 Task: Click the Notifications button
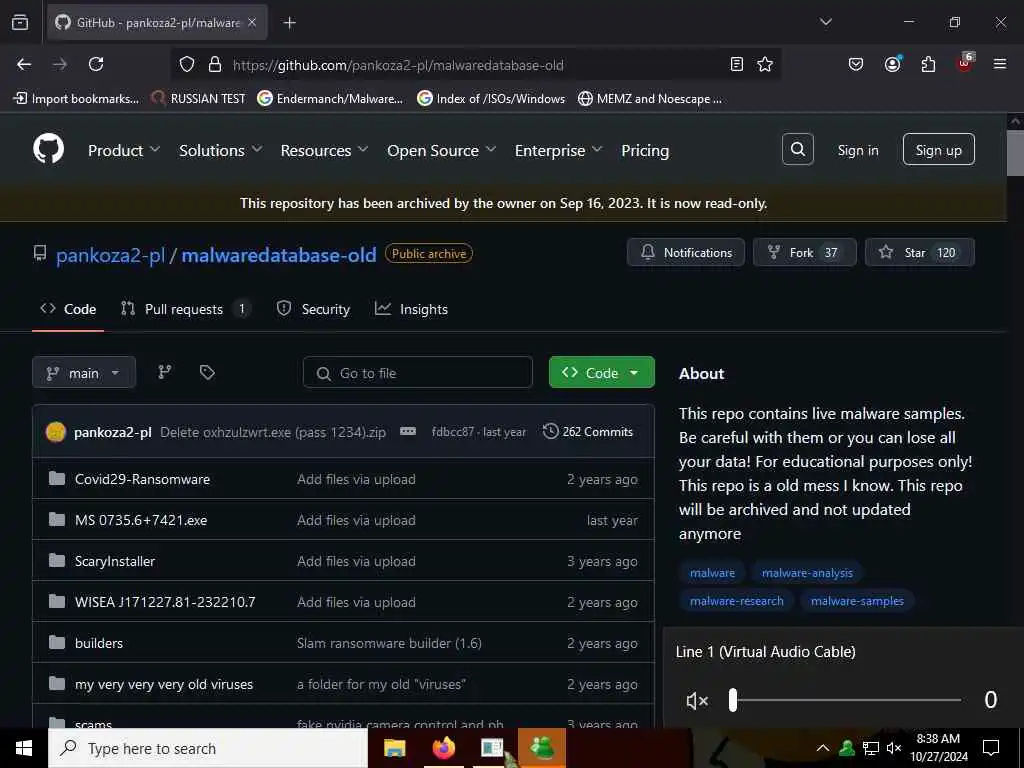pyautogui.click(x=686, y=252)
